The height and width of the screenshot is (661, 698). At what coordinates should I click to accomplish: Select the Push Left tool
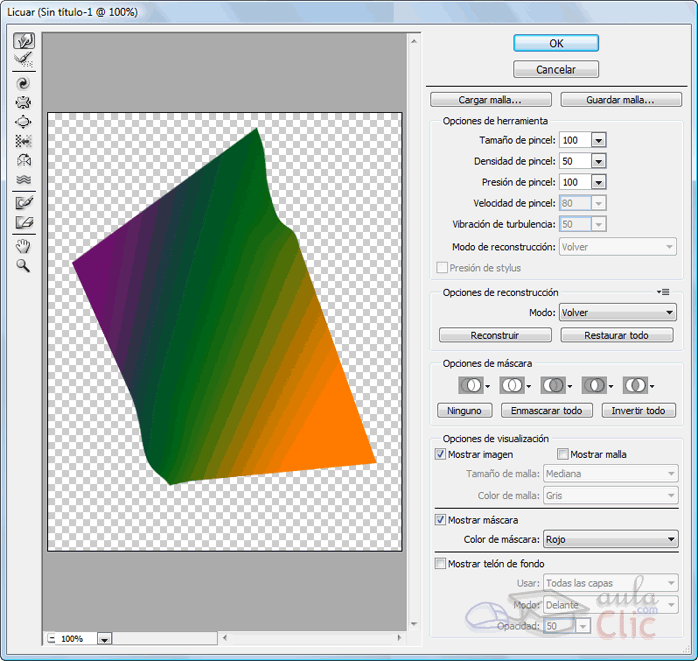(x=24, y=141)
